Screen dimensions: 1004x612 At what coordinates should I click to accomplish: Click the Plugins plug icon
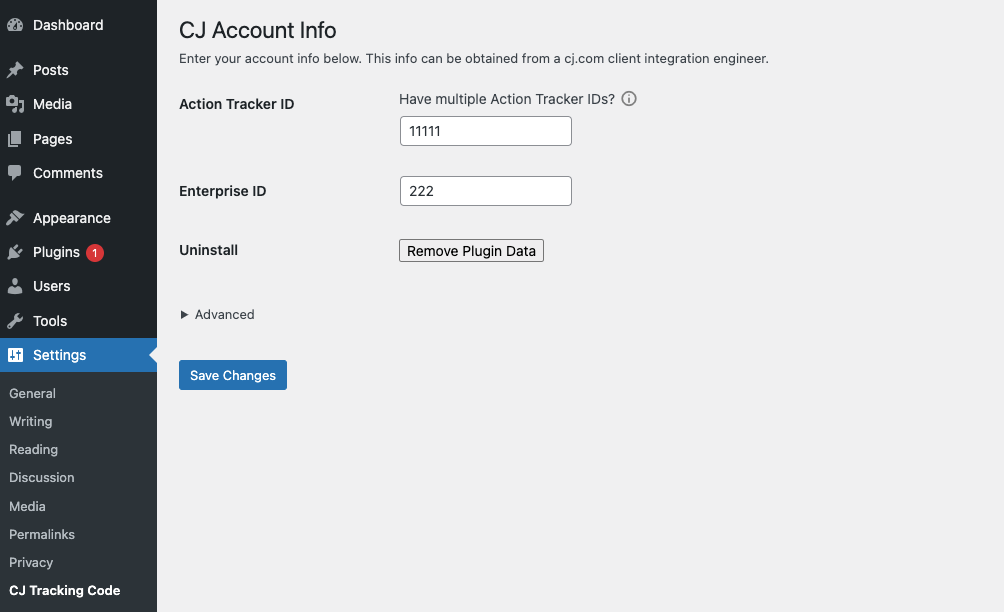pos(15,252)
